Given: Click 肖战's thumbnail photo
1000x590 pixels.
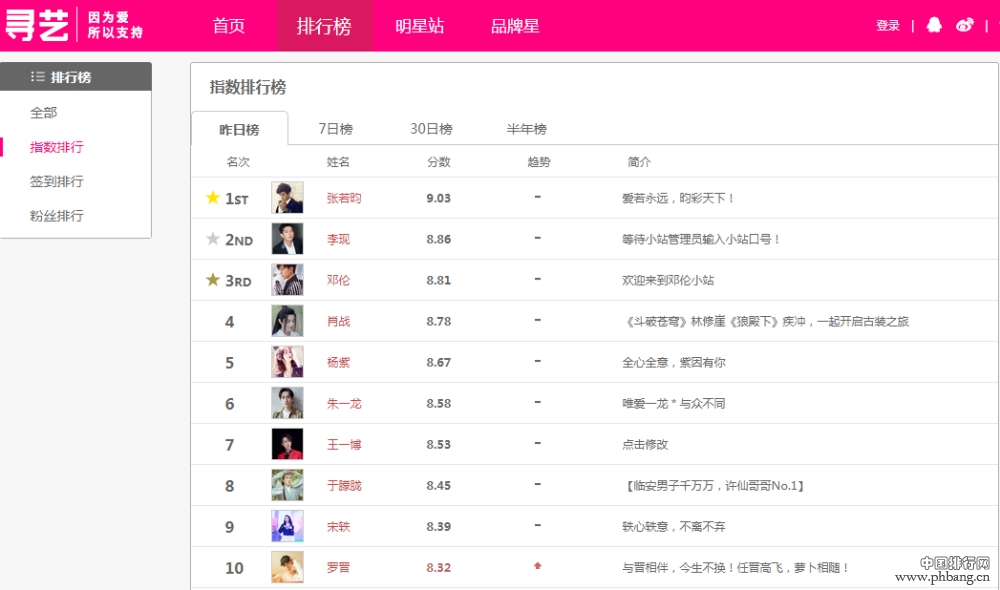Looking at the screenshot, I should pyautogui.click(x=287, y=320).
